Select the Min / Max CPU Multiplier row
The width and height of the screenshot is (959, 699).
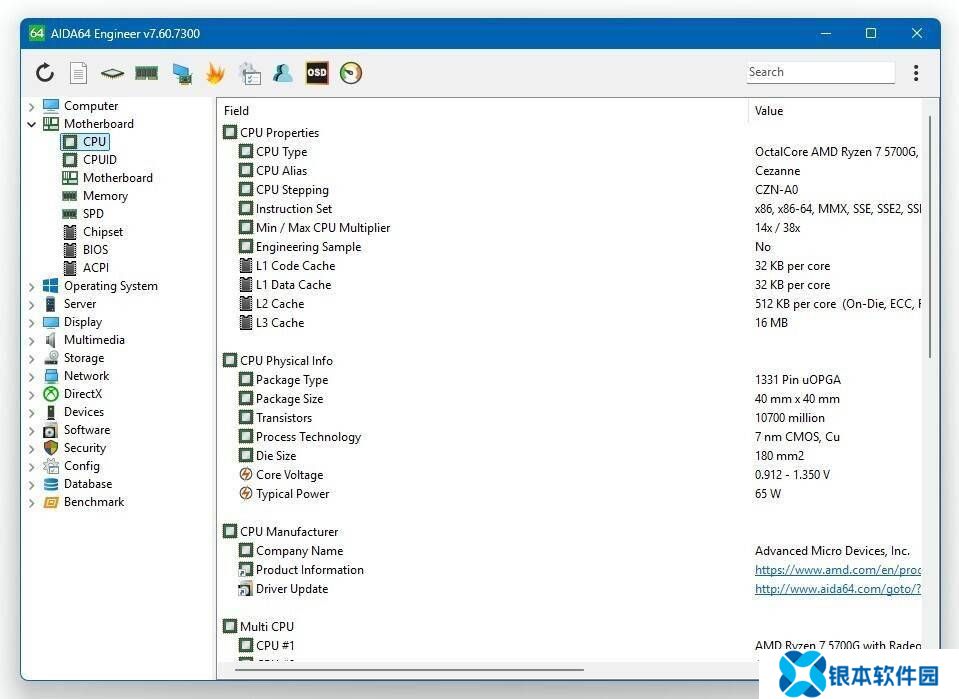pyautogui.click(x=572, y=228)
